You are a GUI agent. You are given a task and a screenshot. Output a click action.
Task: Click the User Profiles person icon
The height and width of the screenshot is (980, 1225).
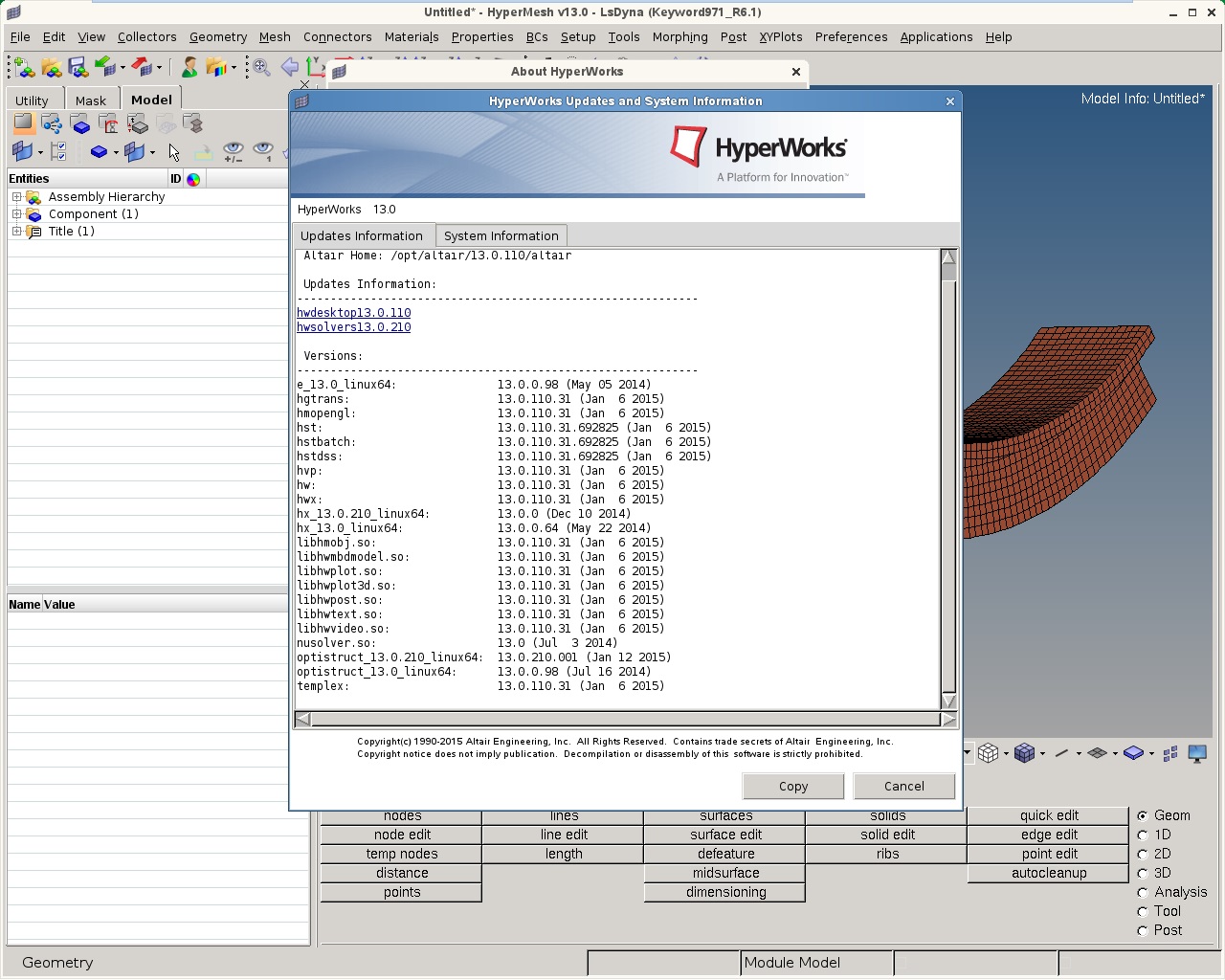pos(189,67)
